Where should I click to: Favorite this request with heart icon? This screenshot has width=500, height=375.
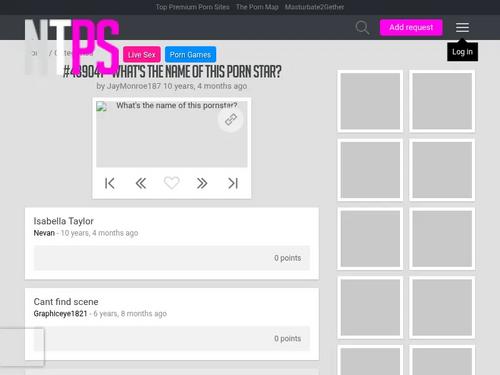(x=172, y=183)
